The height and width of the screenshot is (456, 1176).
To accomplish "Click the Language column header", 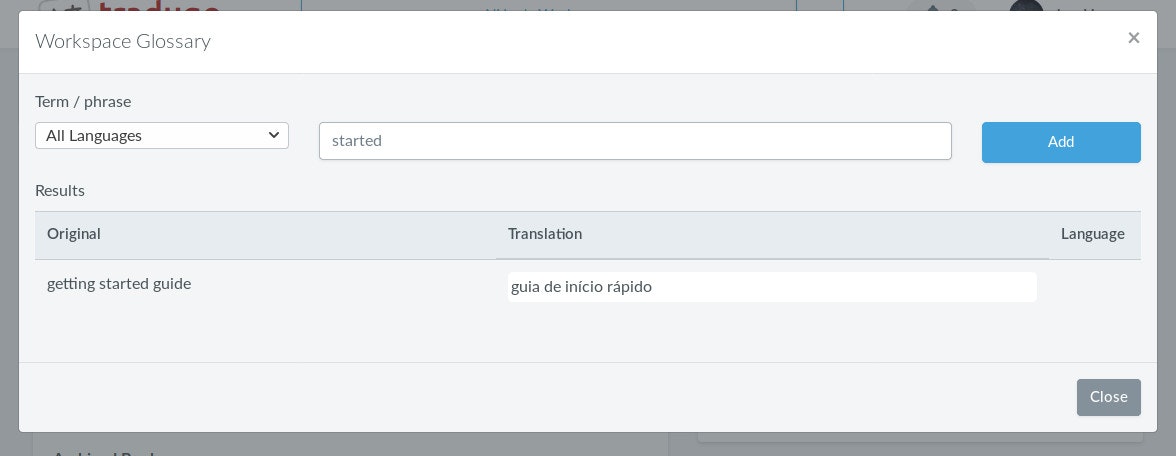I will pyautogui.click(x=1092, y=234).
